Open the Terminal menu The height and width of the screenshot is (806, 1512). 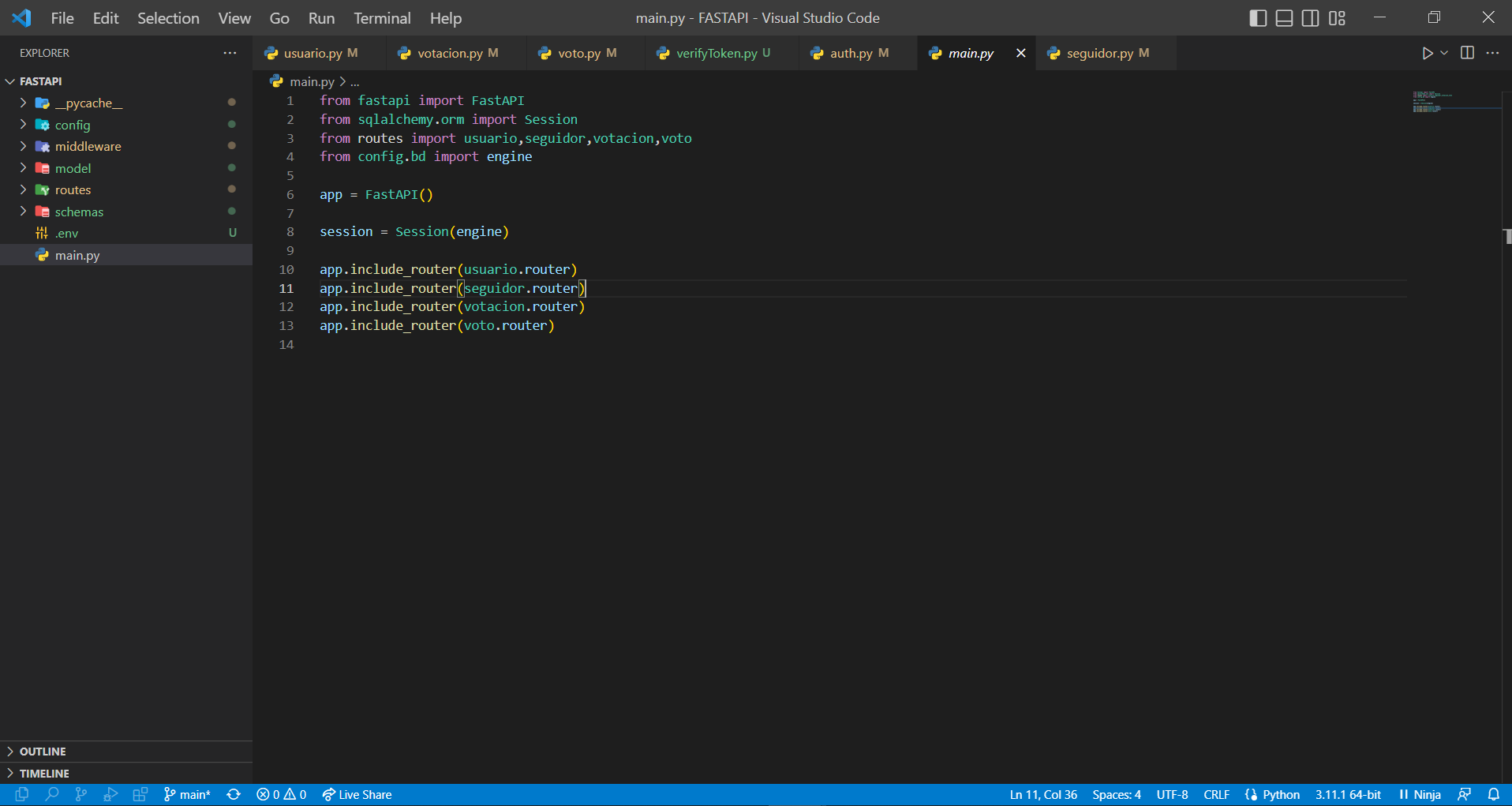pyautogui.click(x=382, y=18)
